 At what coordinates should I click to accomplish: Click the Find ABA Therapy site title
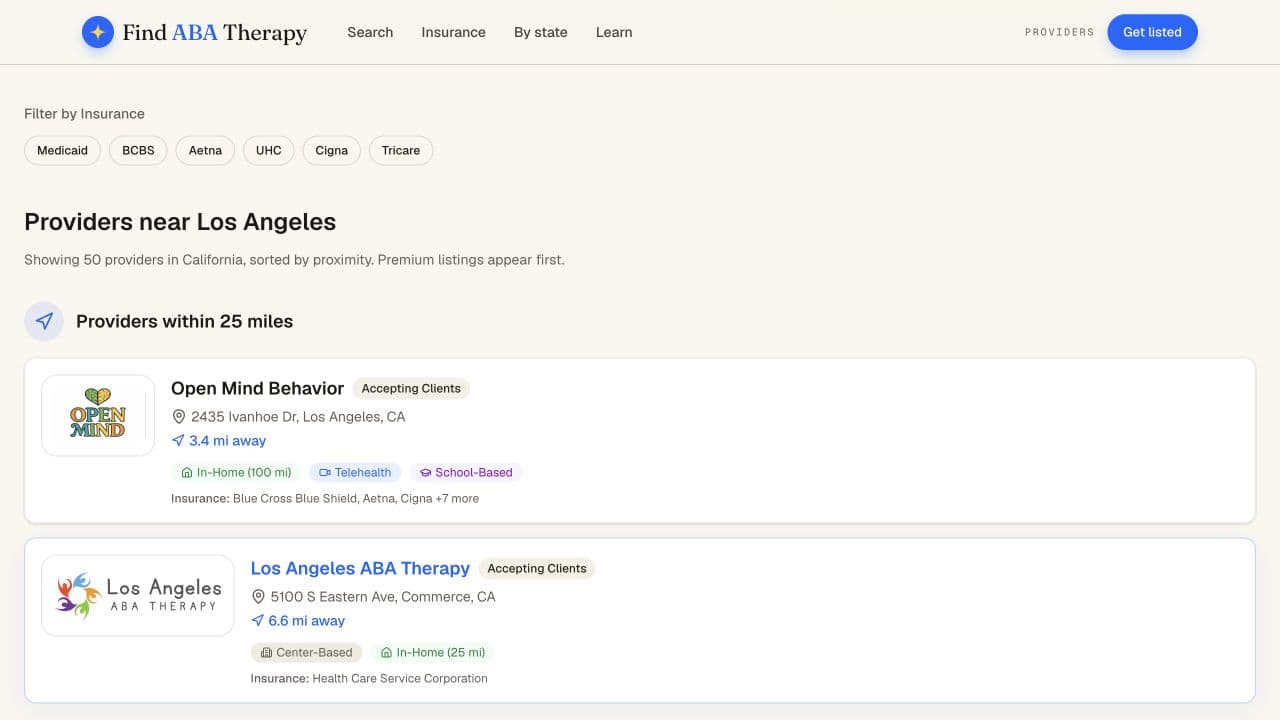pyautogui.click(x=214, y=32)
